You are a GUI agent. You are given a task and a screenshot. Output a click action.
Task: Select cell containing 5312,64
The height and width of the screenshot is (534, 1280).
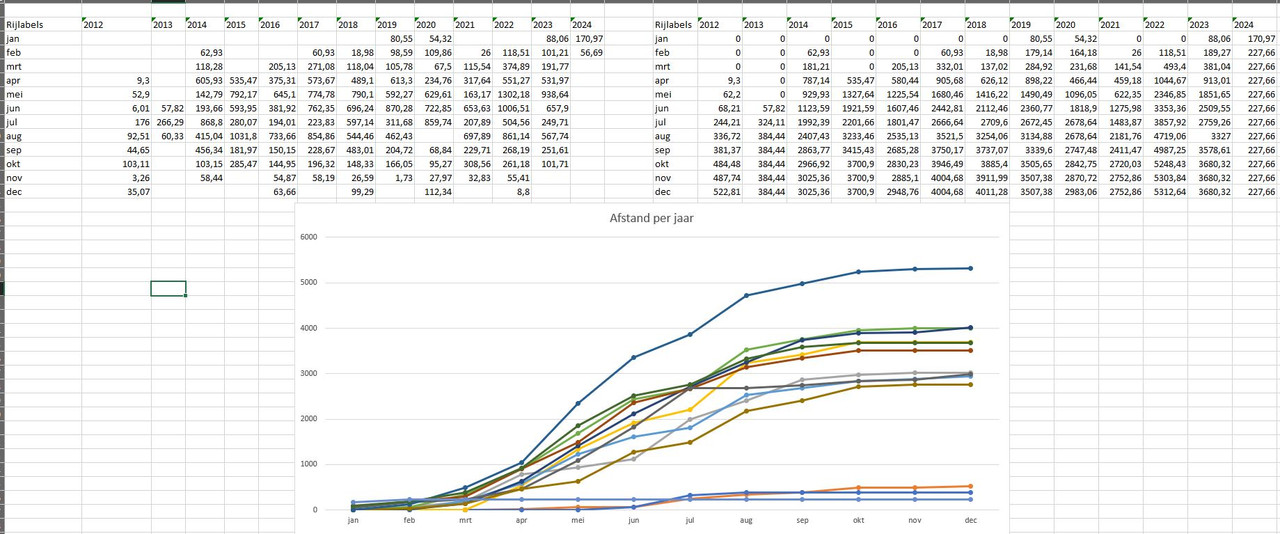[1164, 191]
